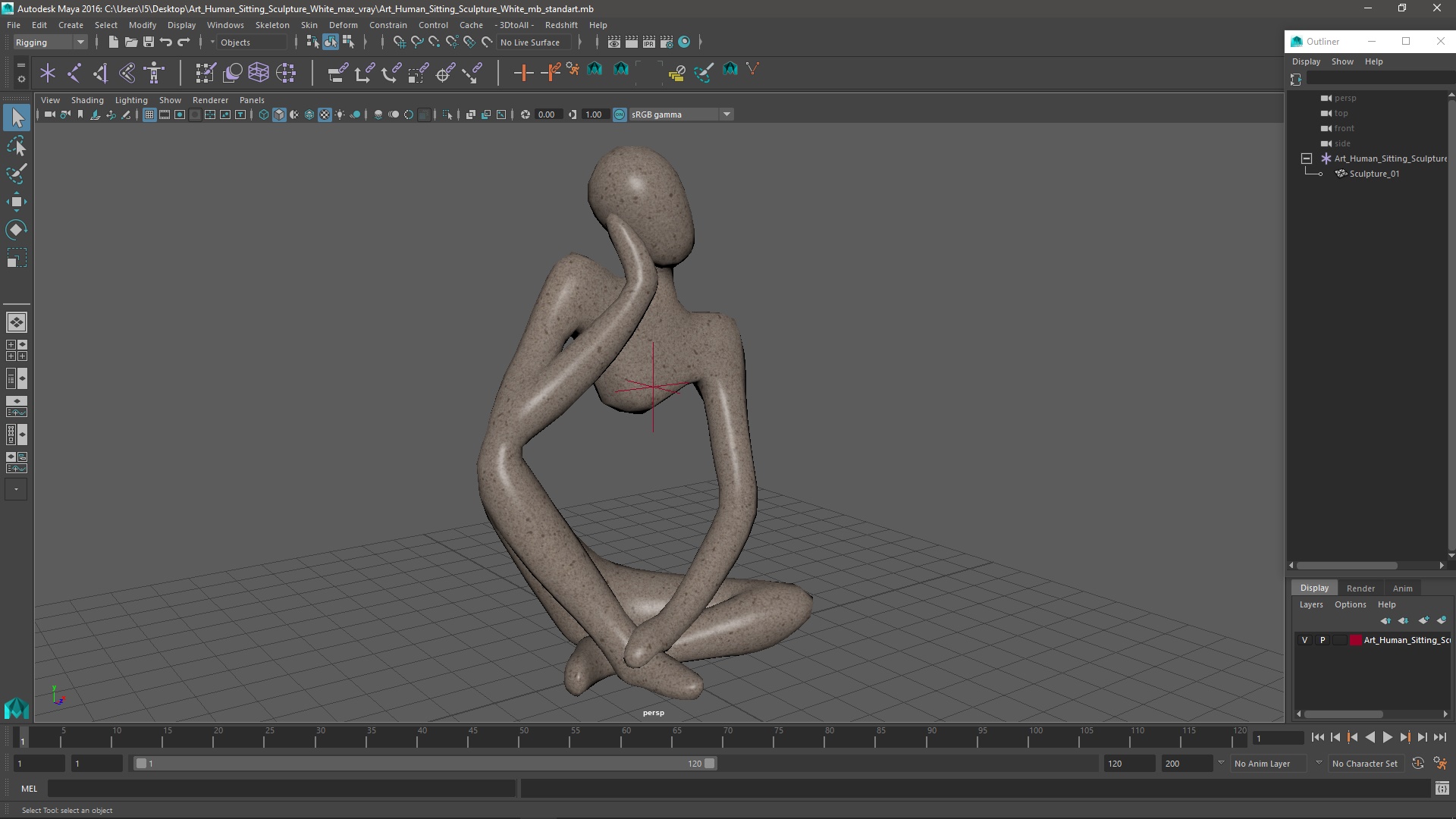Open the Skeleton menu
The image size is (1456, 819).
click(272, 25)
